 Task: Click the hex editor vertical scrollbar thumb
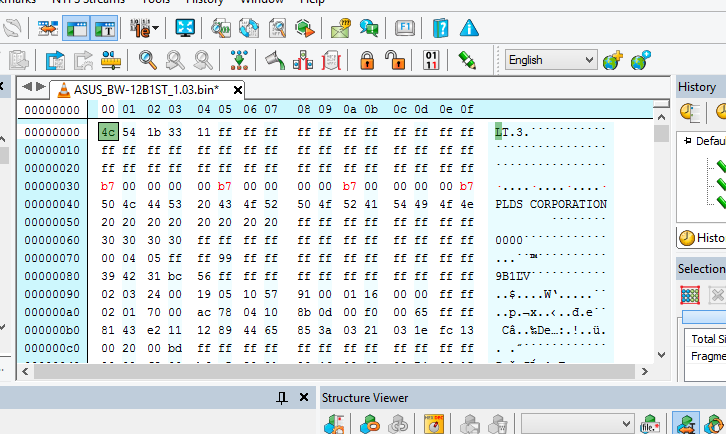point(662,133)
